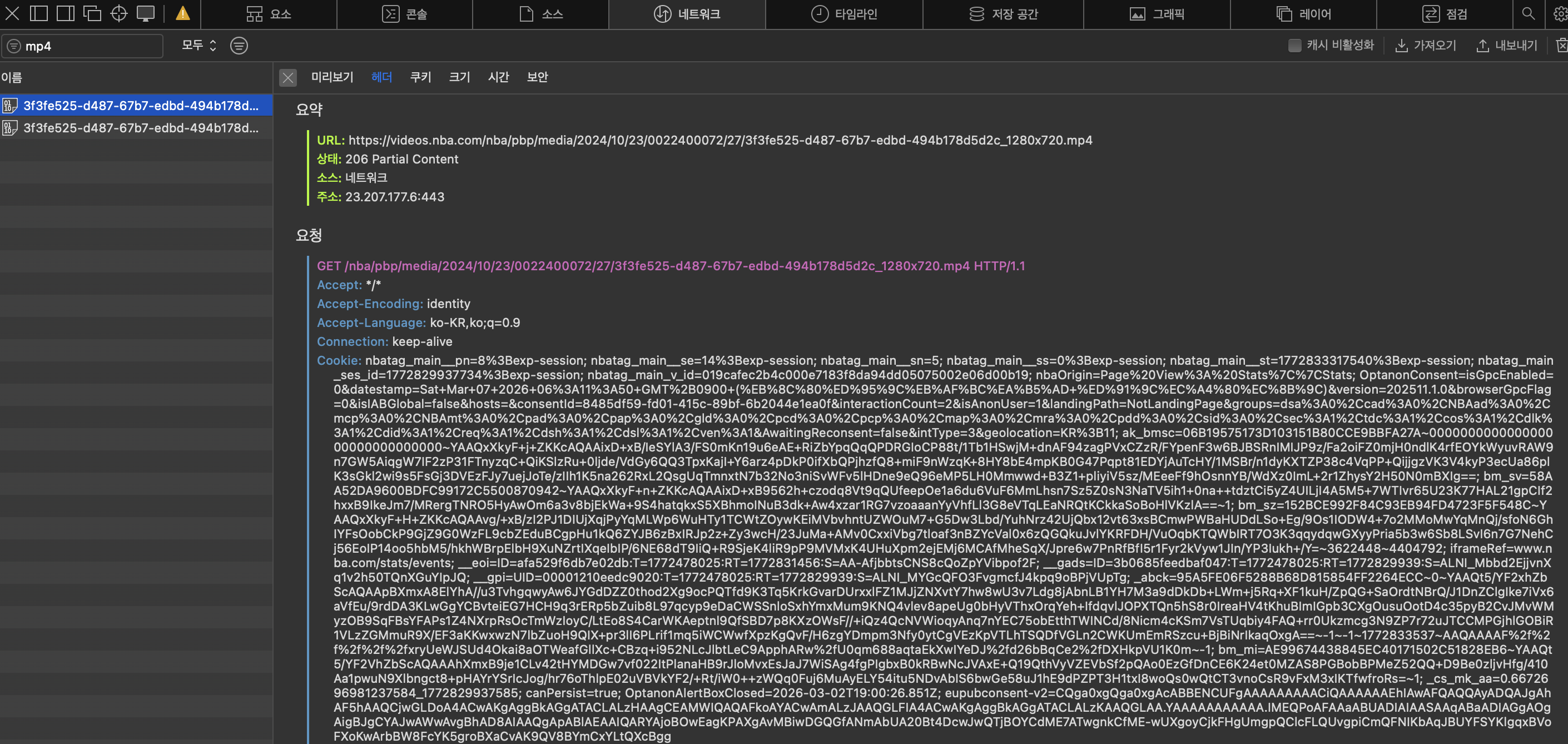The image size is (1568, 744).
Task: Open the 쿠키 detail tab
Action: coord(420,77)
